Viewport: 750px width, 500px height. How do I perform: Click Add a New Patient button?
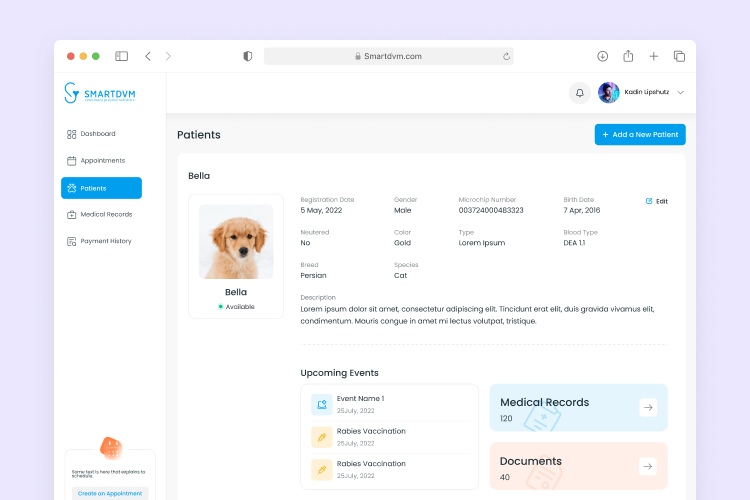(640, 135)
